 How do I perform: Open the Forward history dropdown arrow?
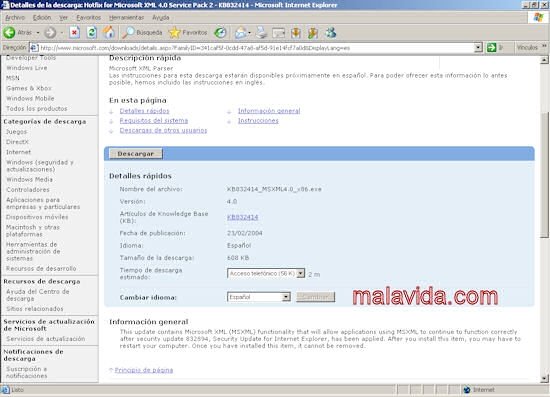tap(62, 33)
